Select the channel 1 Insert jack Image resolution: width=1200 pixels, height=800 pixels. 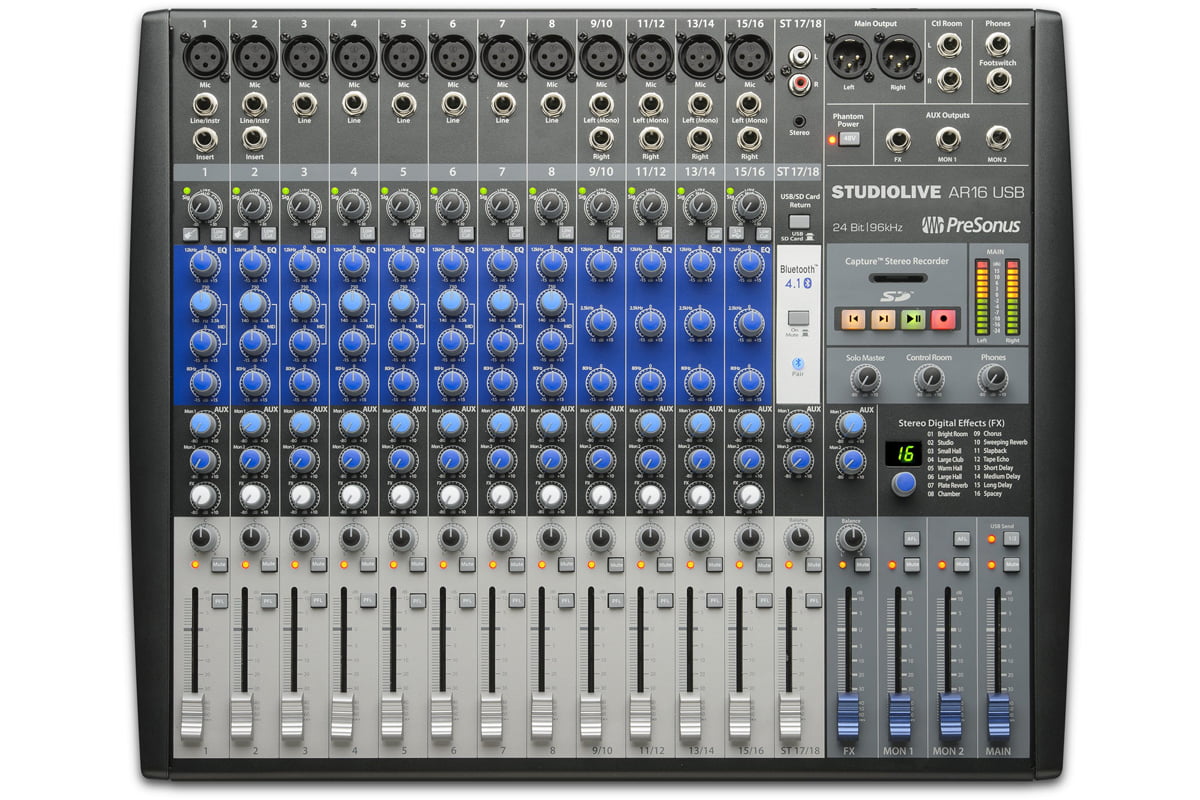pyautogui.click(x=204, y=138)
